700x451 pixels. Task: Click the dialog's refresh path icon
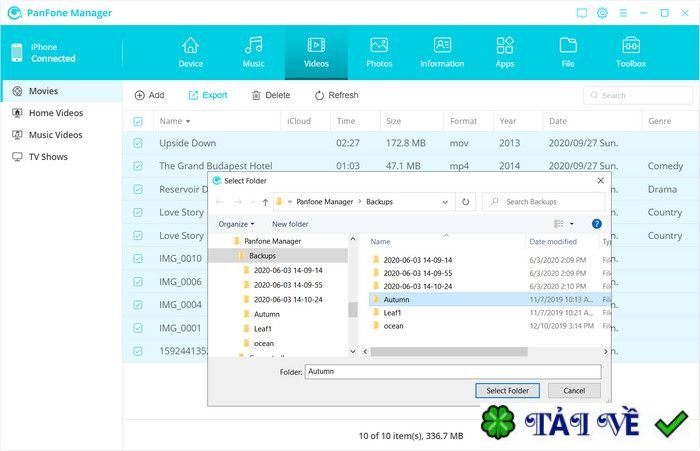465,202
